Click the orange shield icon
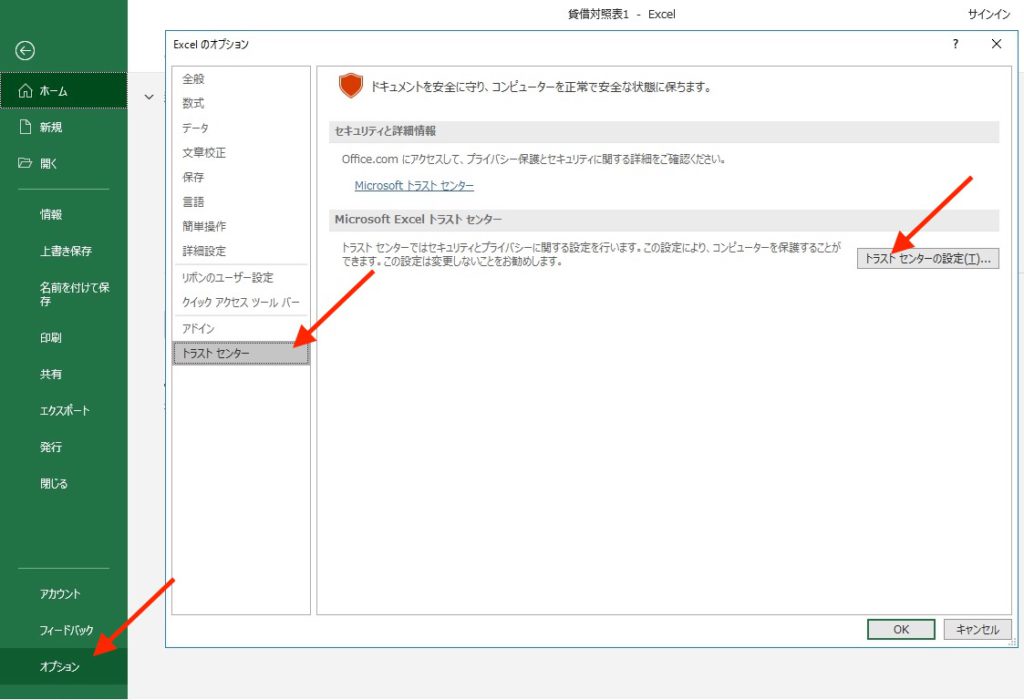1024x700 pixels. point(351,86)
